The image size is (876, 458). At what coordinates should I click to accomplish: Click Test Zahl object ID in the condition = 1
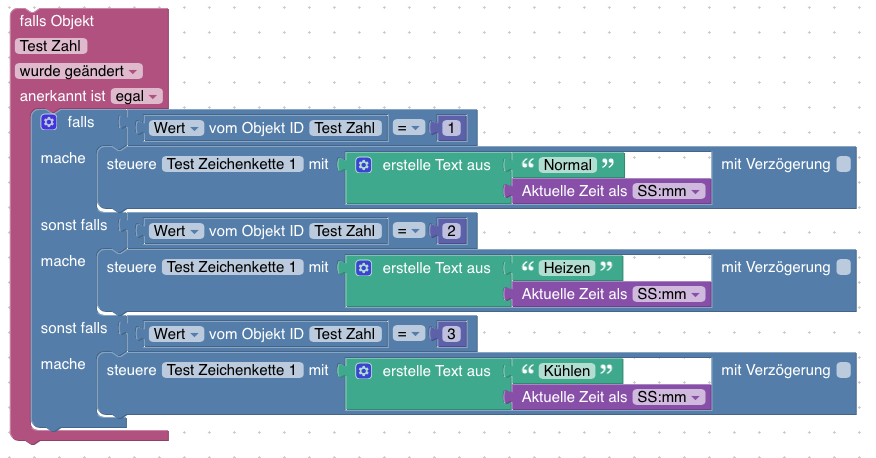345,128
